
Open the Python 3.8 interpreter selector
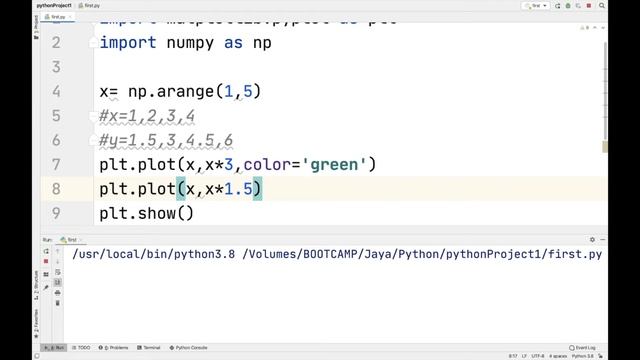(582, 356)
